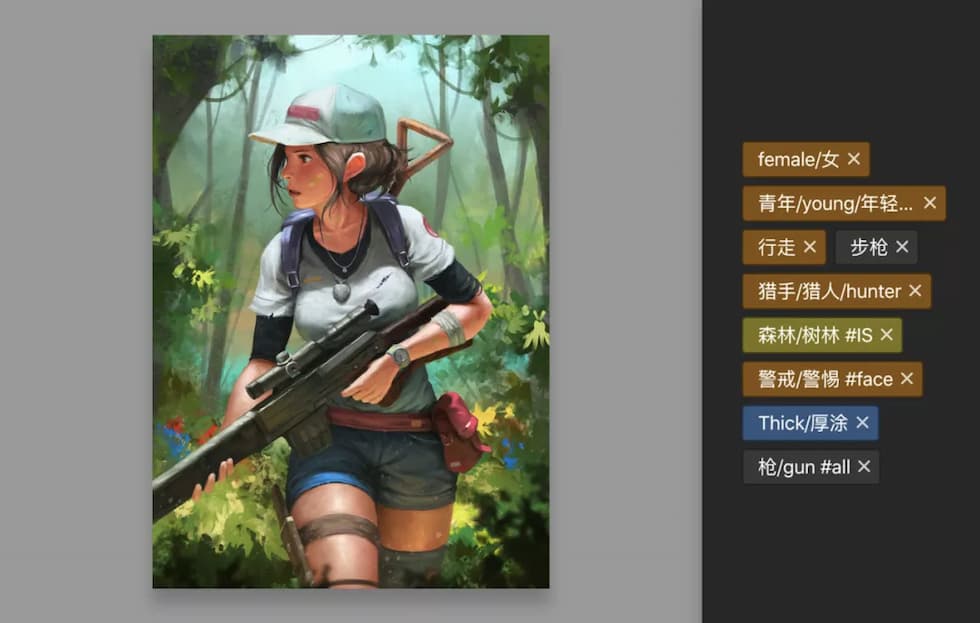This screenshot has height=623, width=980.
Task: Delete the 猎手/猎人/hunter tag
Action: (x=915, y=291)
